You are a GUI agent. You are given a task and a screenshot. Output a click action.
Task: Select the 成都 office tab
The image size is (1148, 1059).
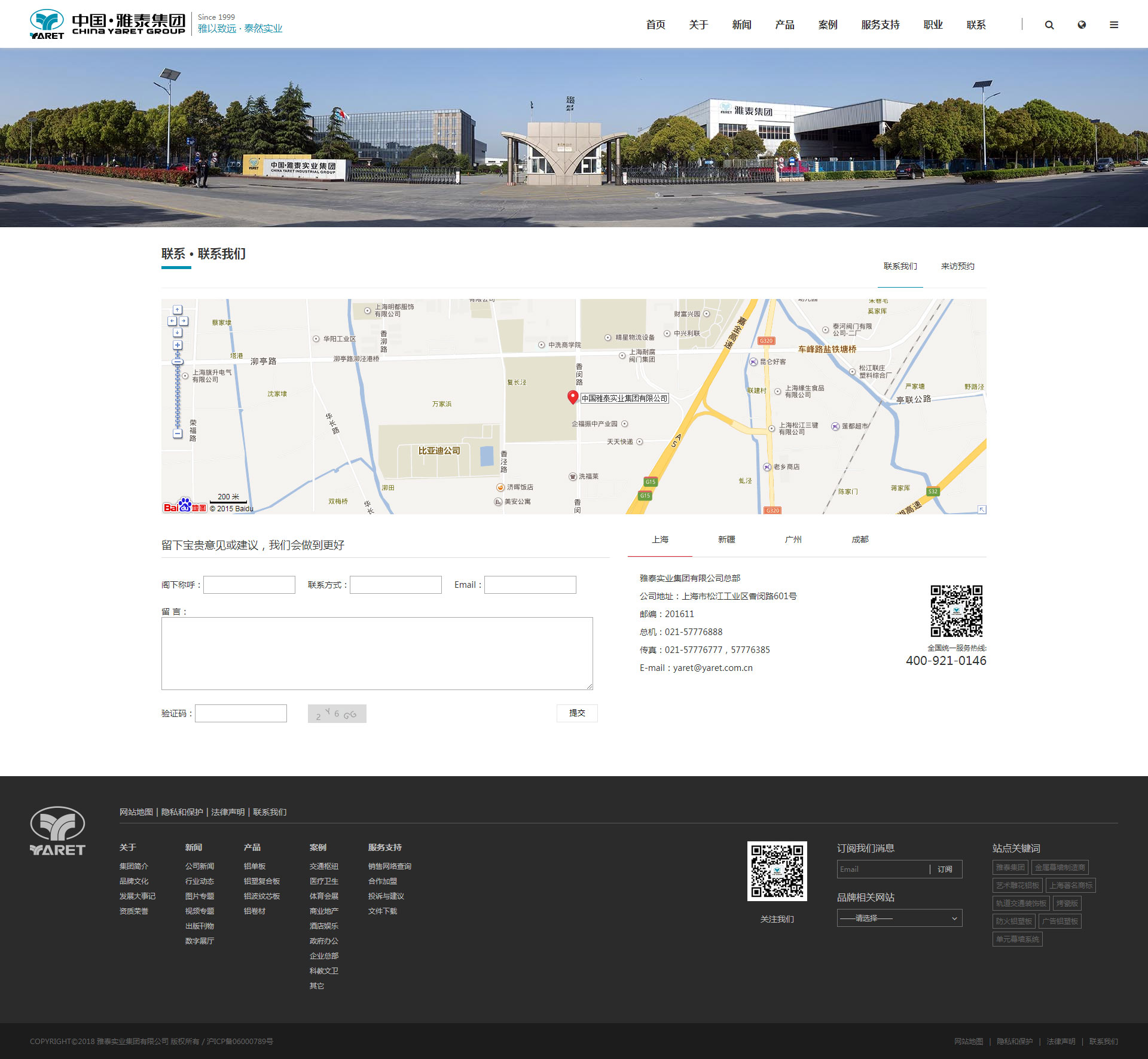pos(860,539)
